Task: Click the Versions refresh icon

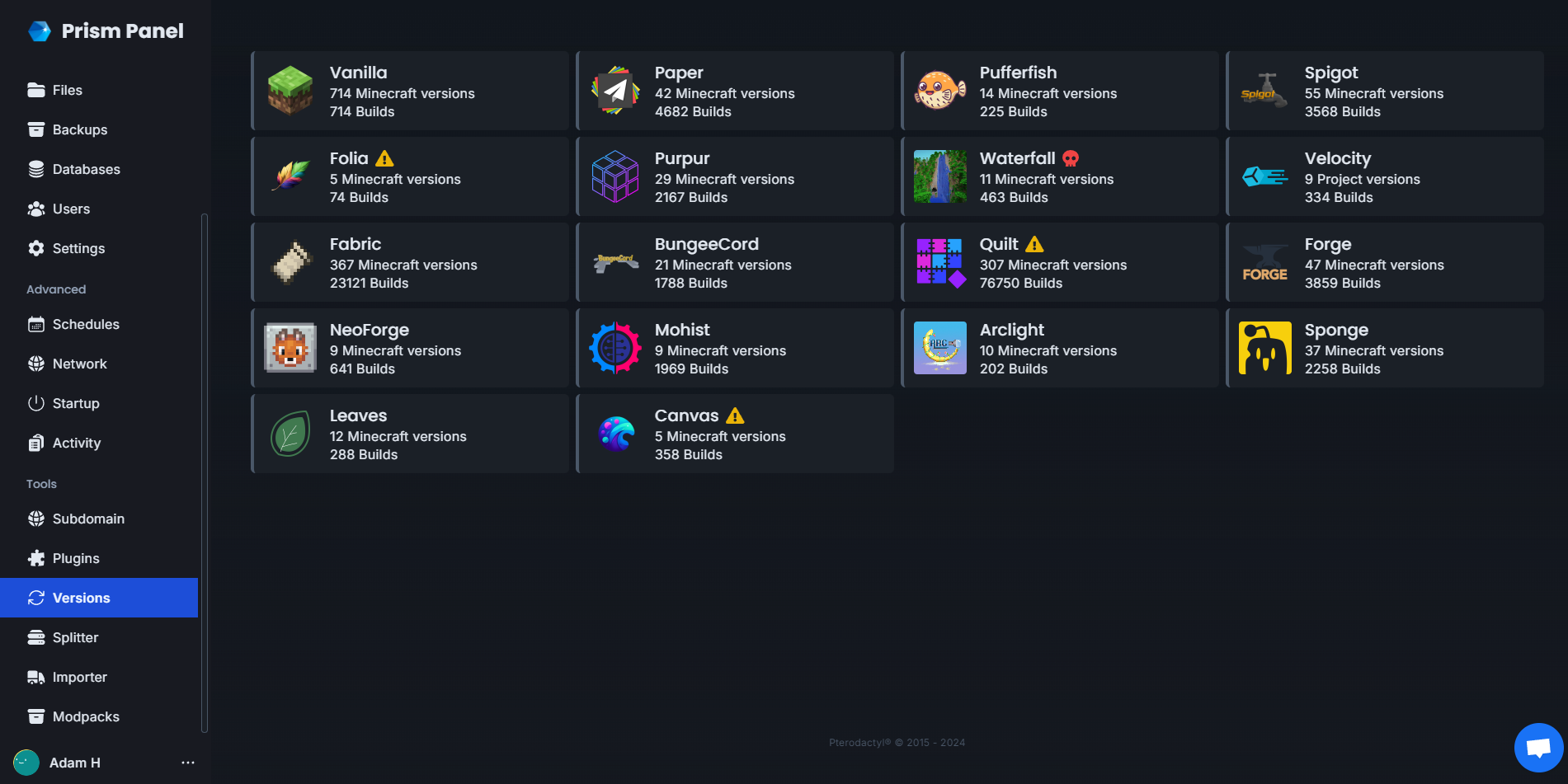Action: point(36,598)
